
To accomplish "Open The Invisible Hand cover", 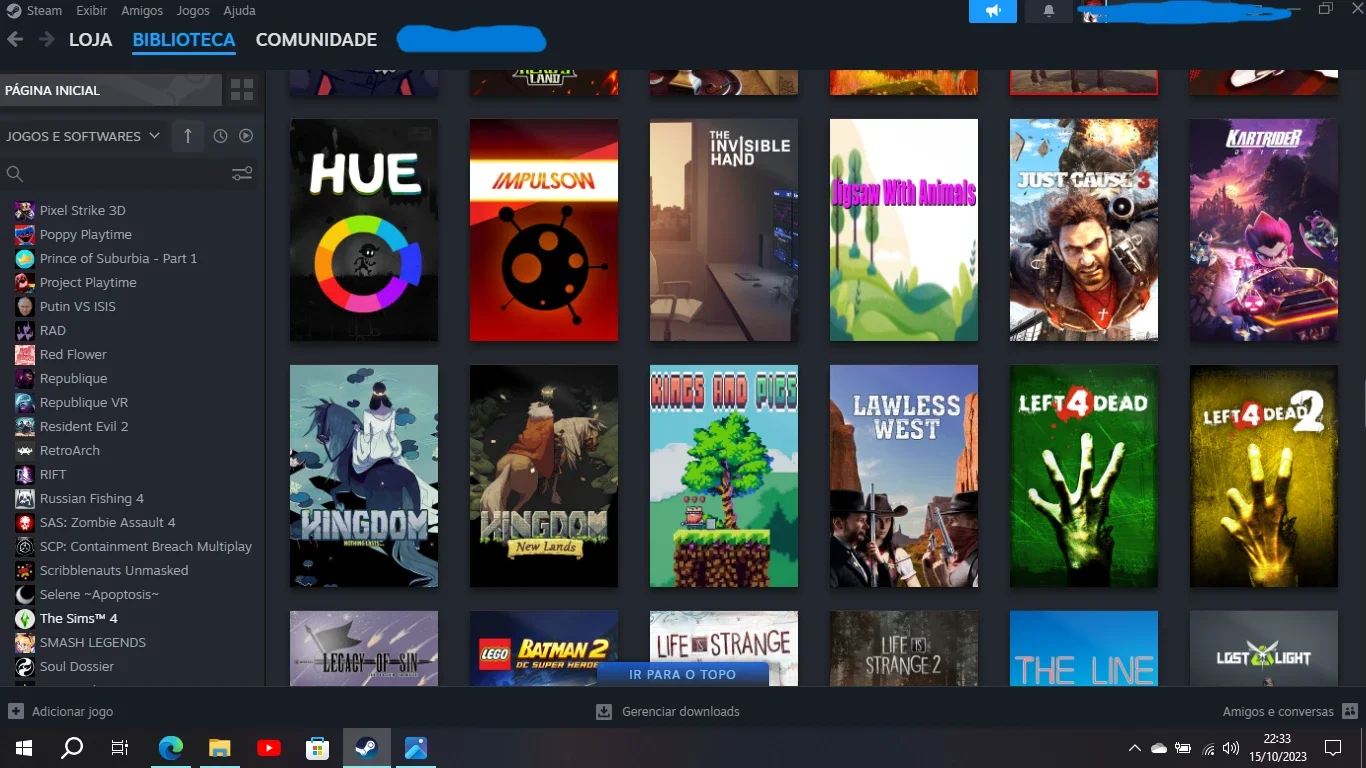I will coord(724,230).
